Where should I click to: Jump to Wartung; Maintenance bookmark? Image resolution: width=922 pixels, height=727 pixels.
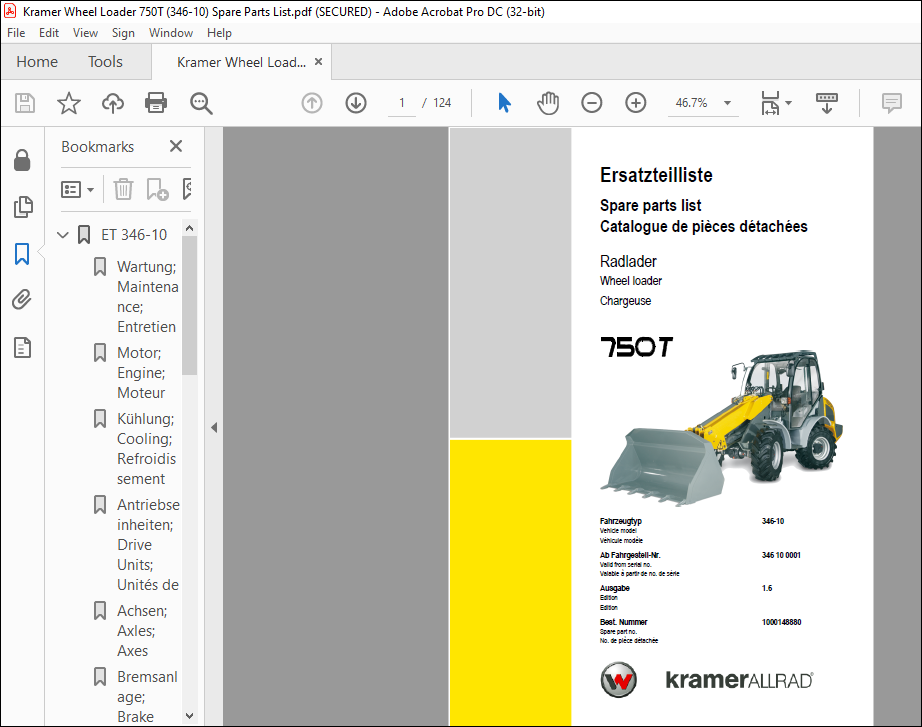pos(147,296)
